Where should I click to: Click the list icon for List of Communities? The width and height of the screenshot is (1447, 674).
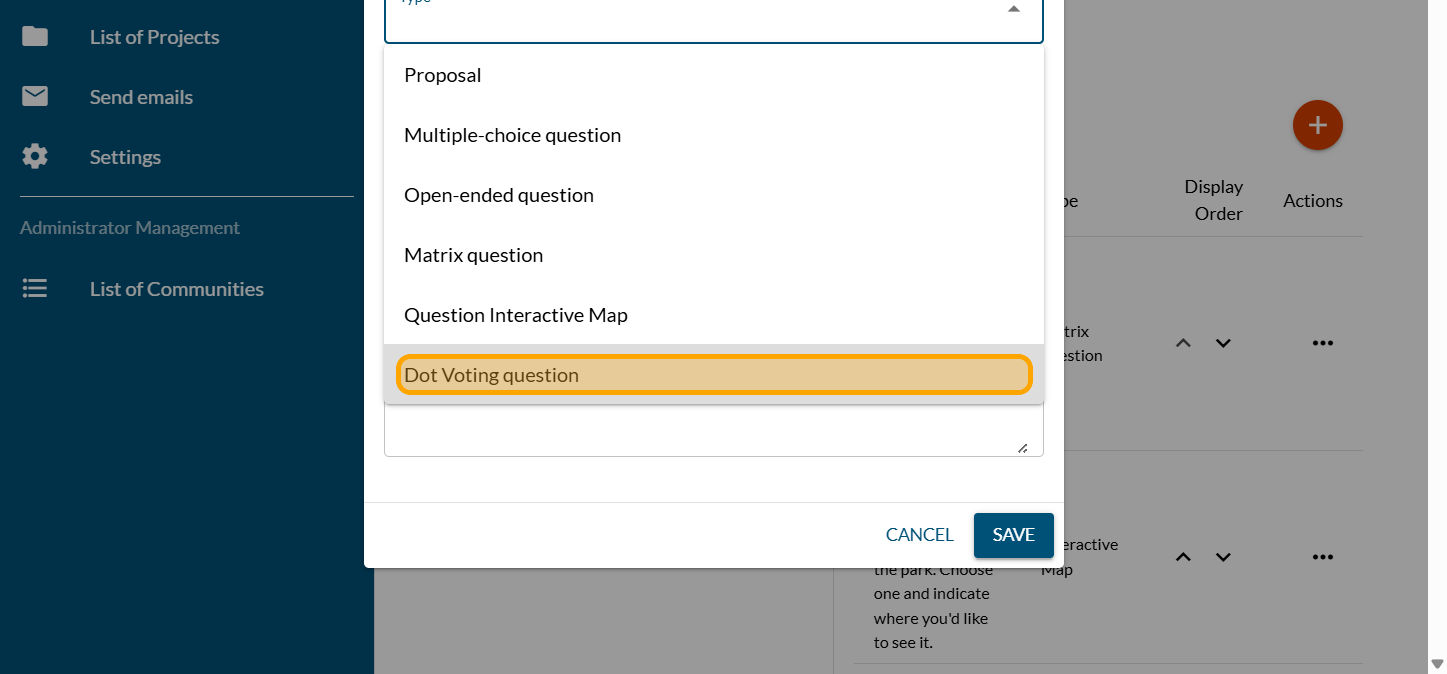35,289
